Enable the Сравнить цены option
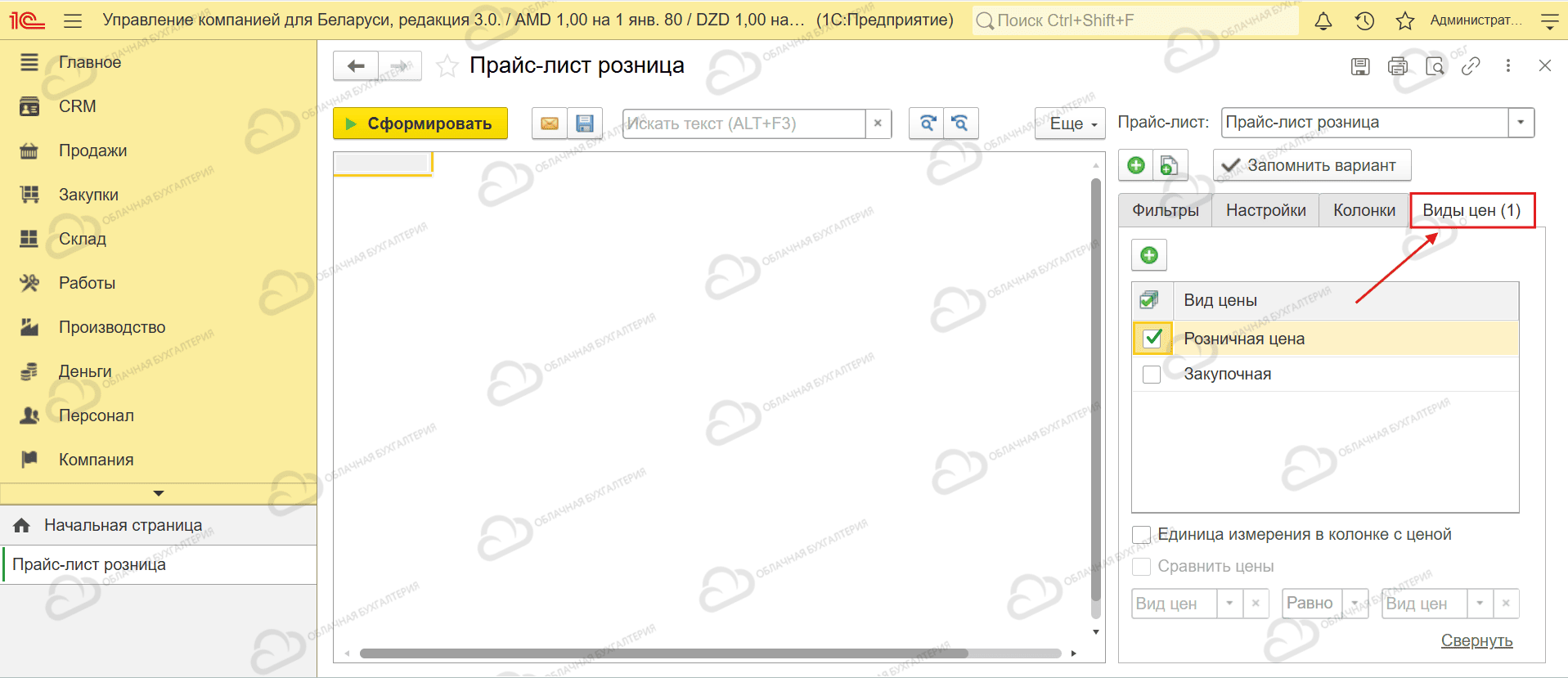 click(1142, 567)
